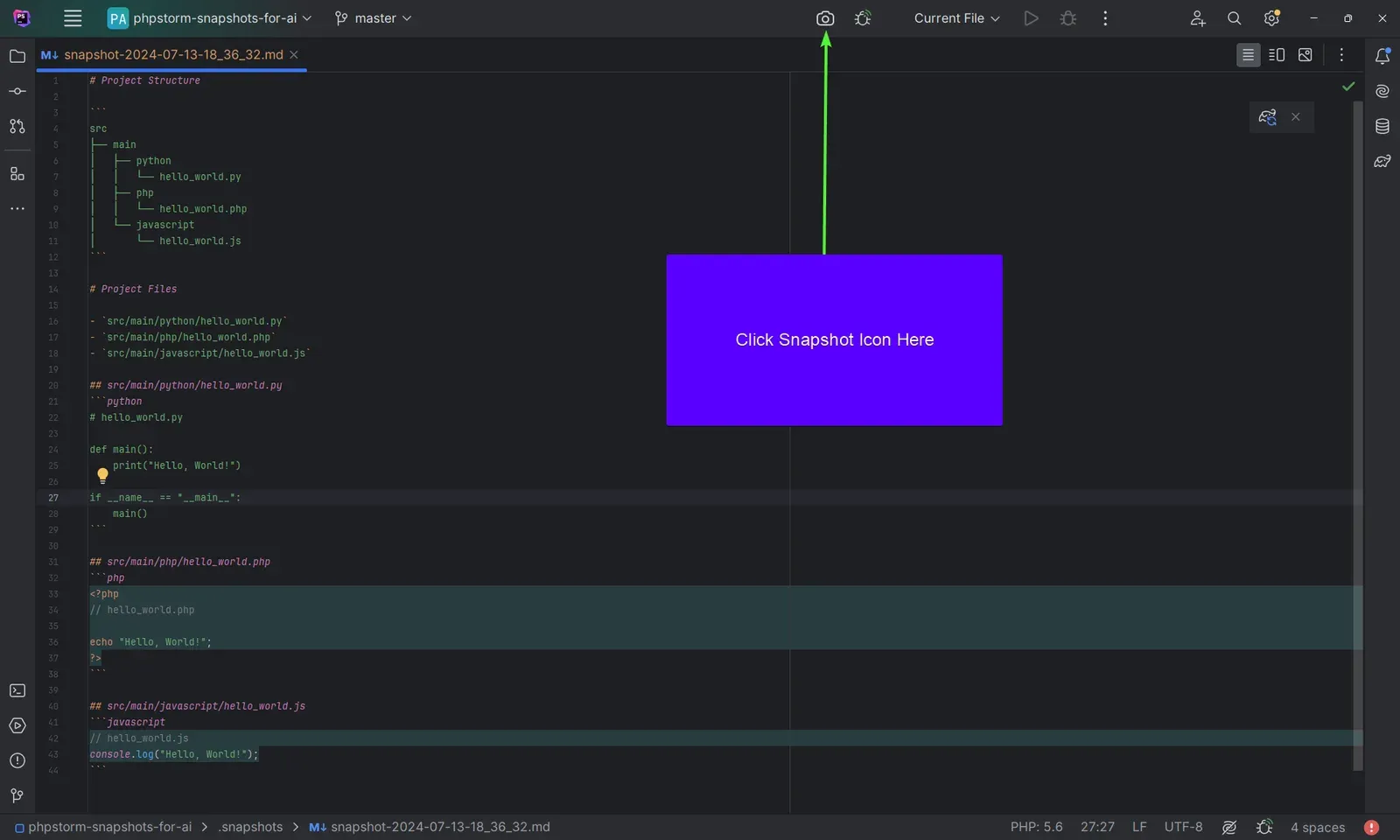Start debugging with the Debug bug icon
The width and height of the screenshot is (1400, 840).
1068,18
